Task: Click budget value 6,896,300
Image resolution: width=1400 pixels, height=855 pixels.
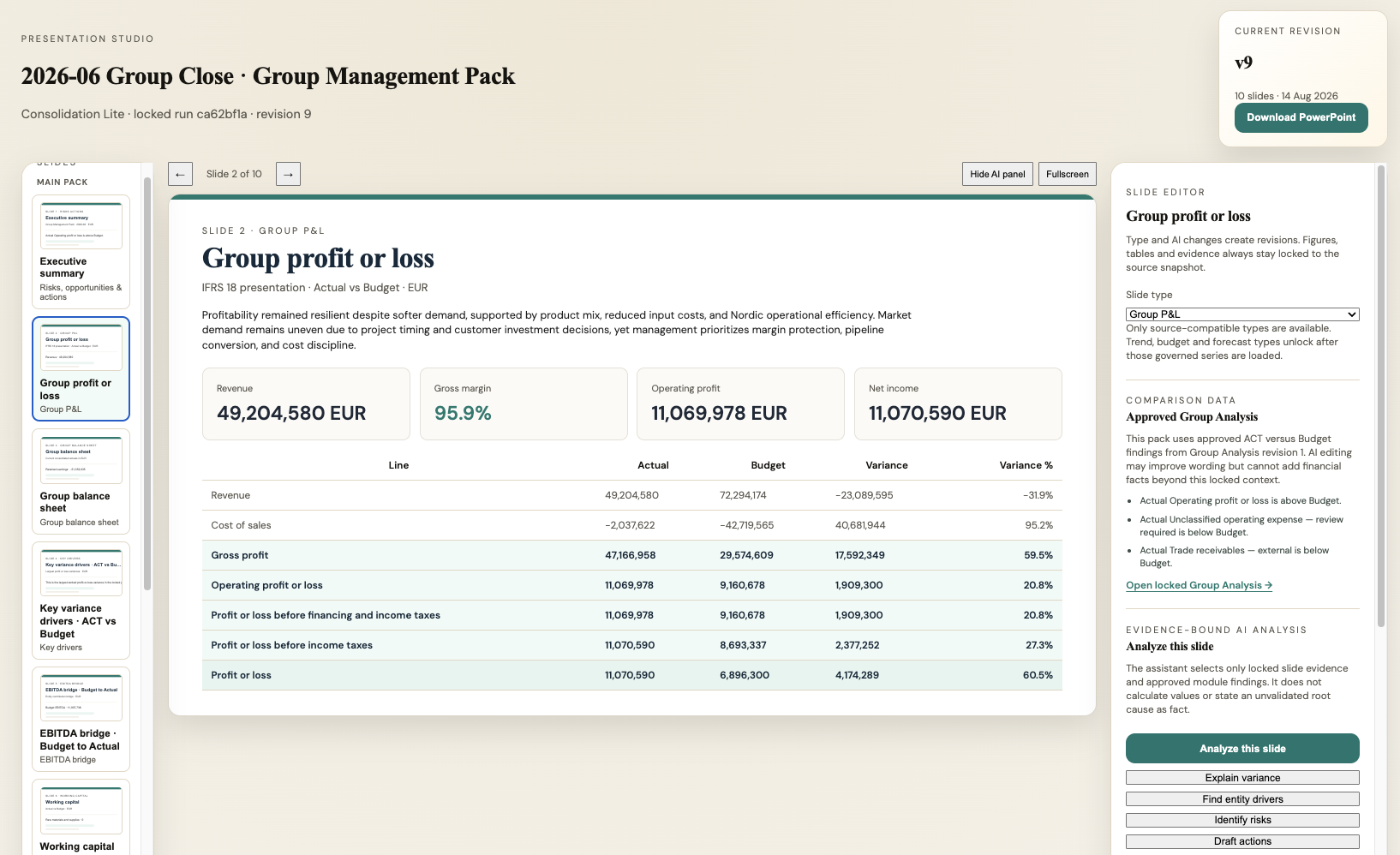Action: coord(745,675)
